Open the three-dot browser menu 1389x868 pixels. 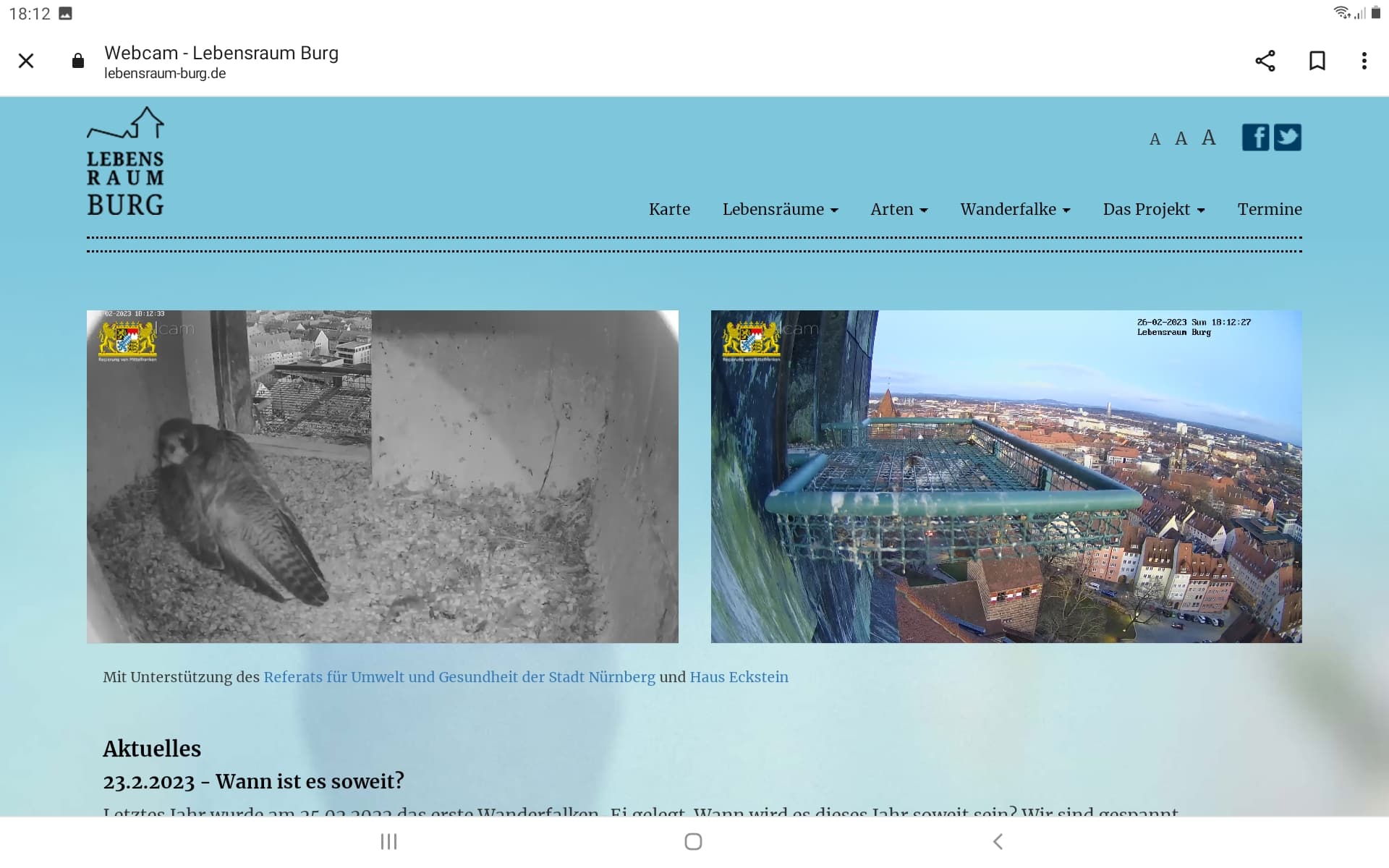(x=1364, y=61)
